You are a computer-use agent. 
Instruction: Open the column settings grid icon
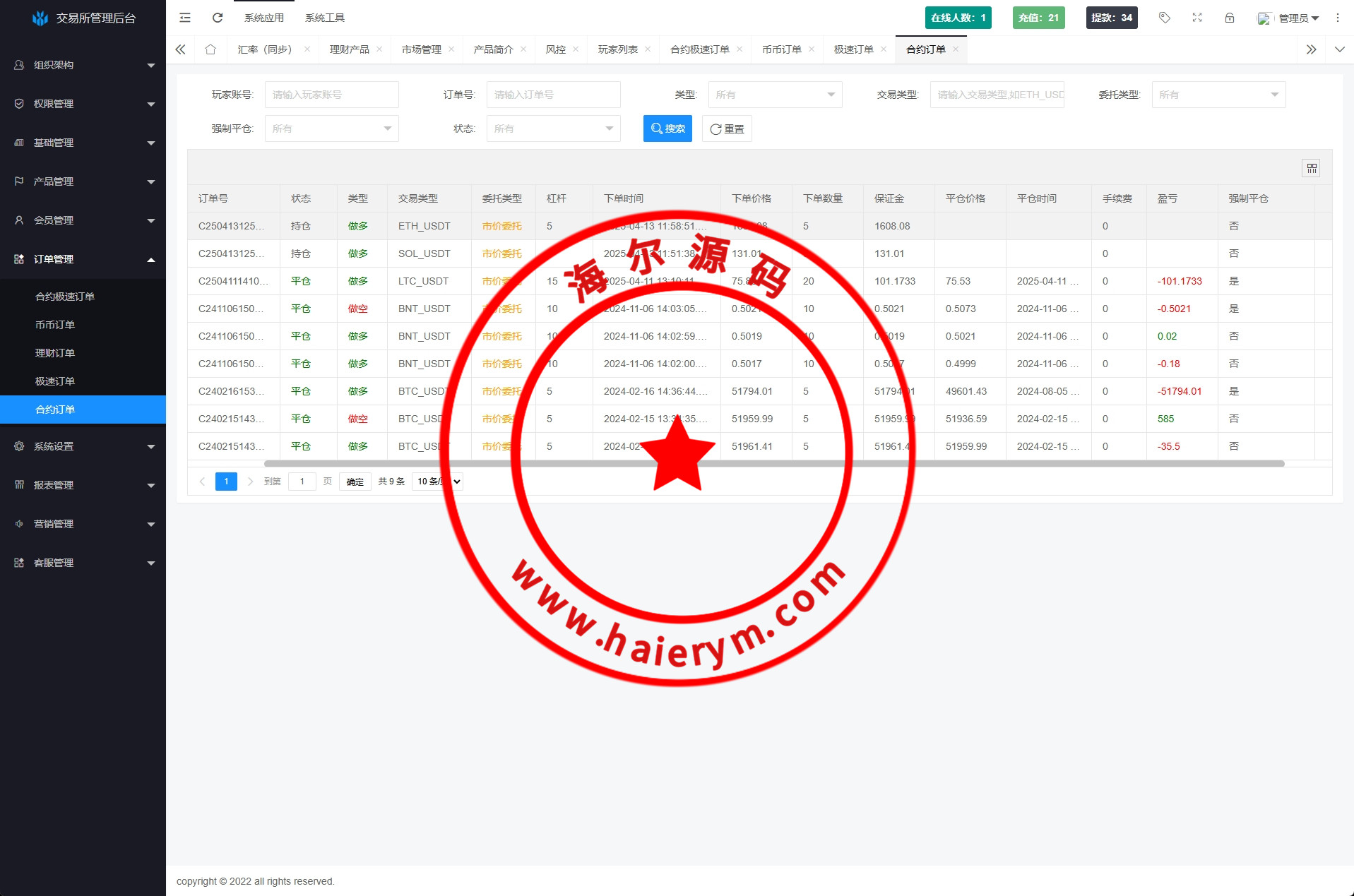coord(1311,168)
